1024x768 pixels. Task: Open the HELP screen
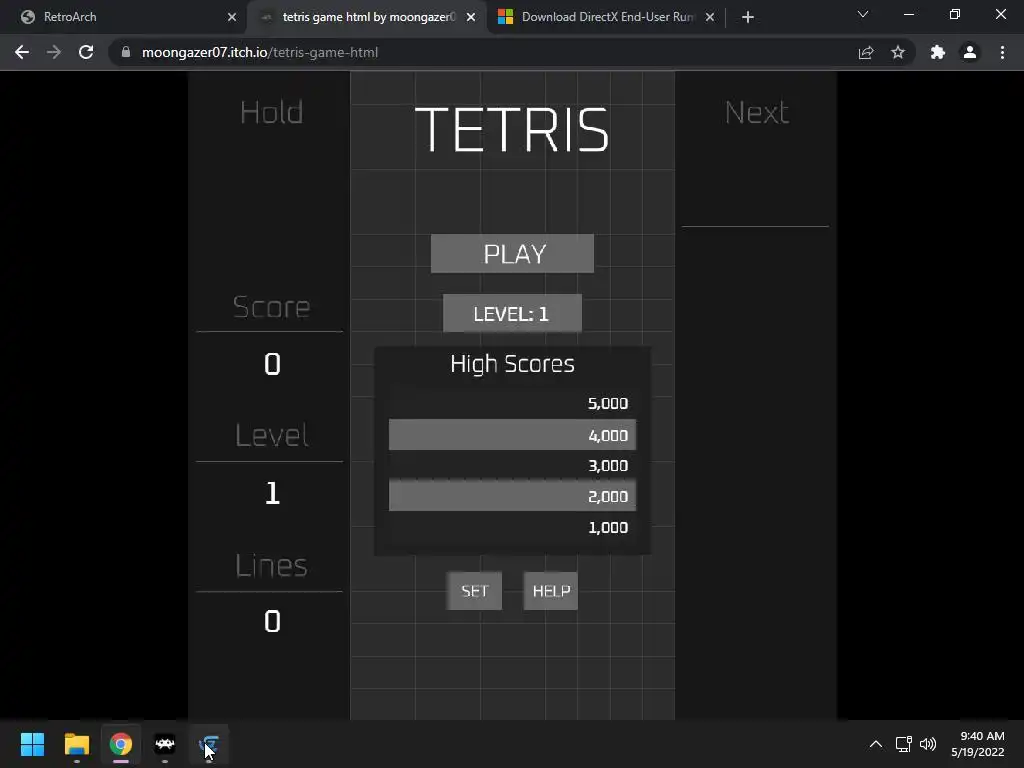point(551,591)
